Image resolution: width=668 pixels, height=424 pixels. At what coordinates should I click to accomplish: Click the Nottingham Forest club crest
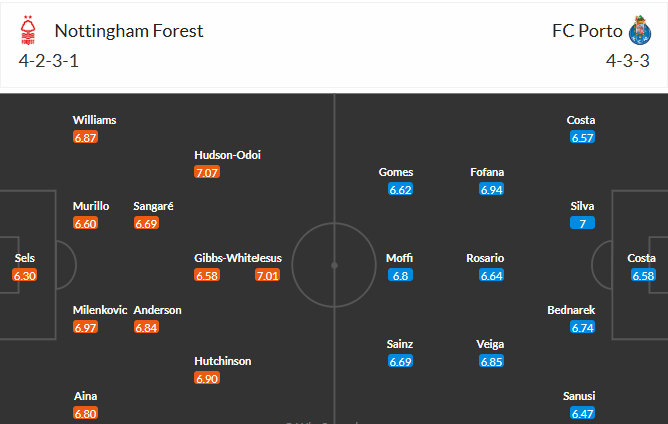coord(27,33)
